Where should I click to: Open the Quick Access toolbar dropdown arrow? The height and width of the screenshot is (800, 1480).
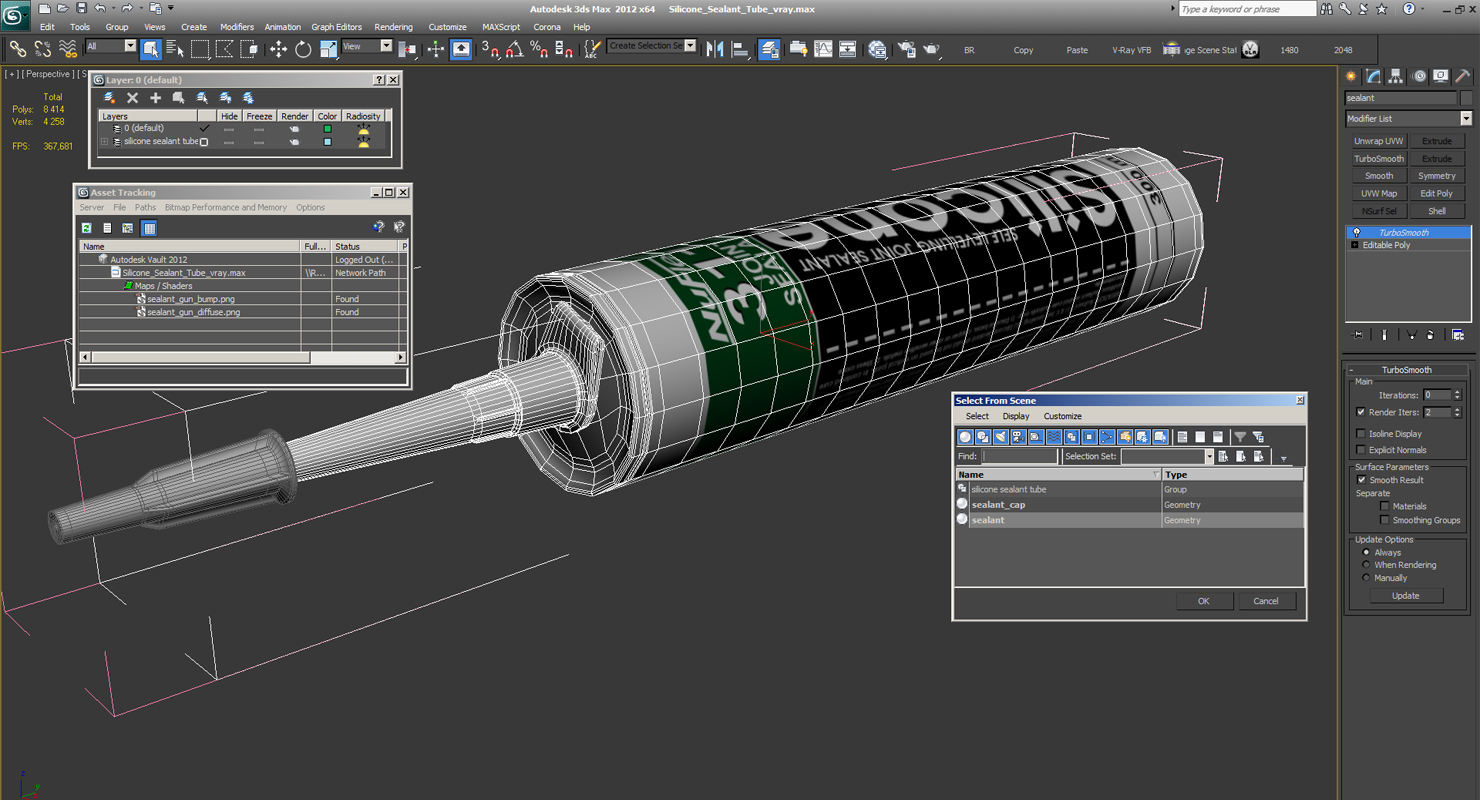pos(171,8)
